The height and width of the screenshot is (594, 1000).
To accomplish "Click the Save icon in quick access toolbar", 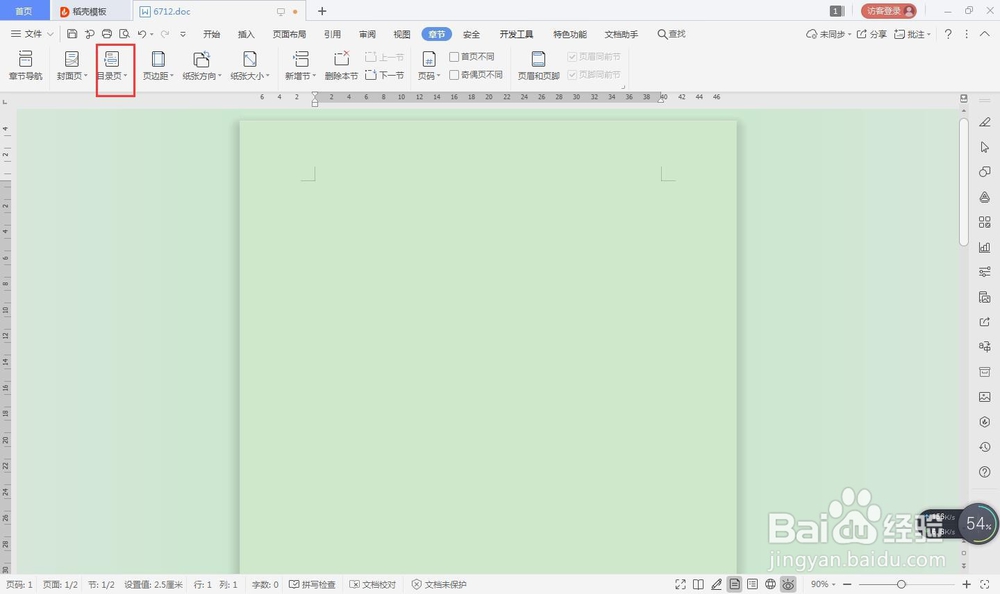I will (71, 33).
